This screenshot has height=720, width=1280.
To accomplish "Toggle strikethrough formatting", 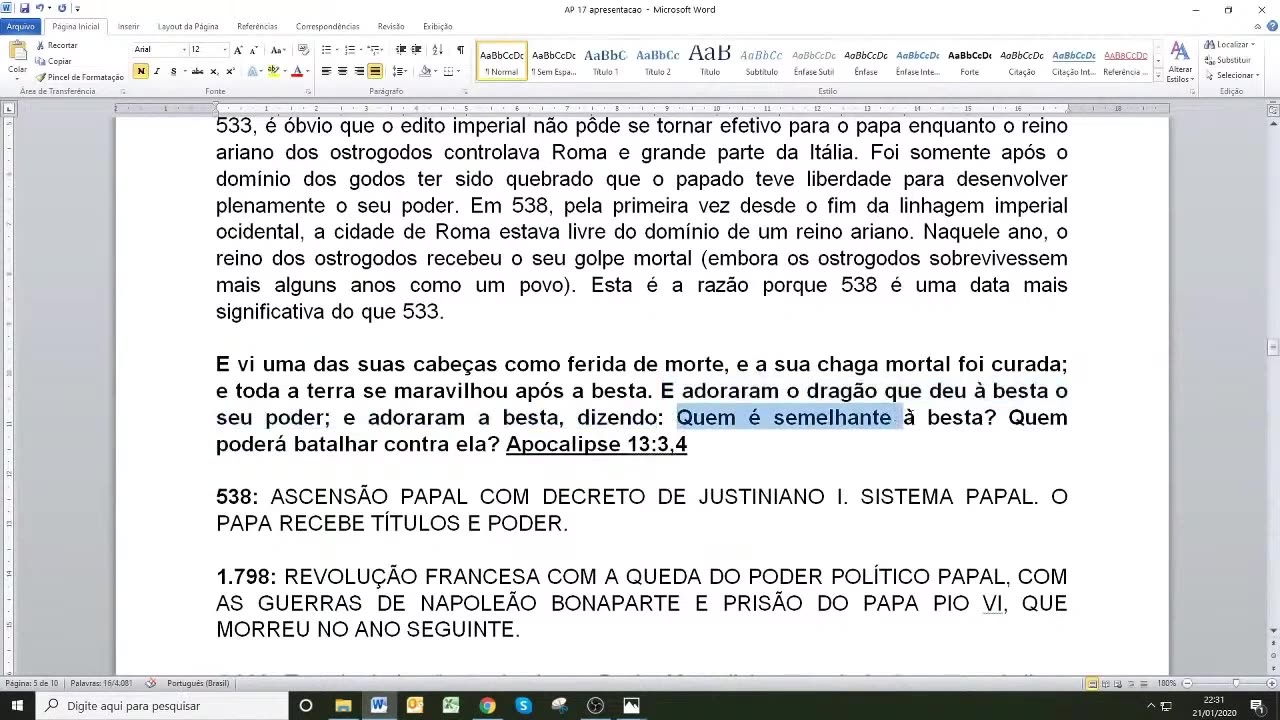I will tap(197, 71).
